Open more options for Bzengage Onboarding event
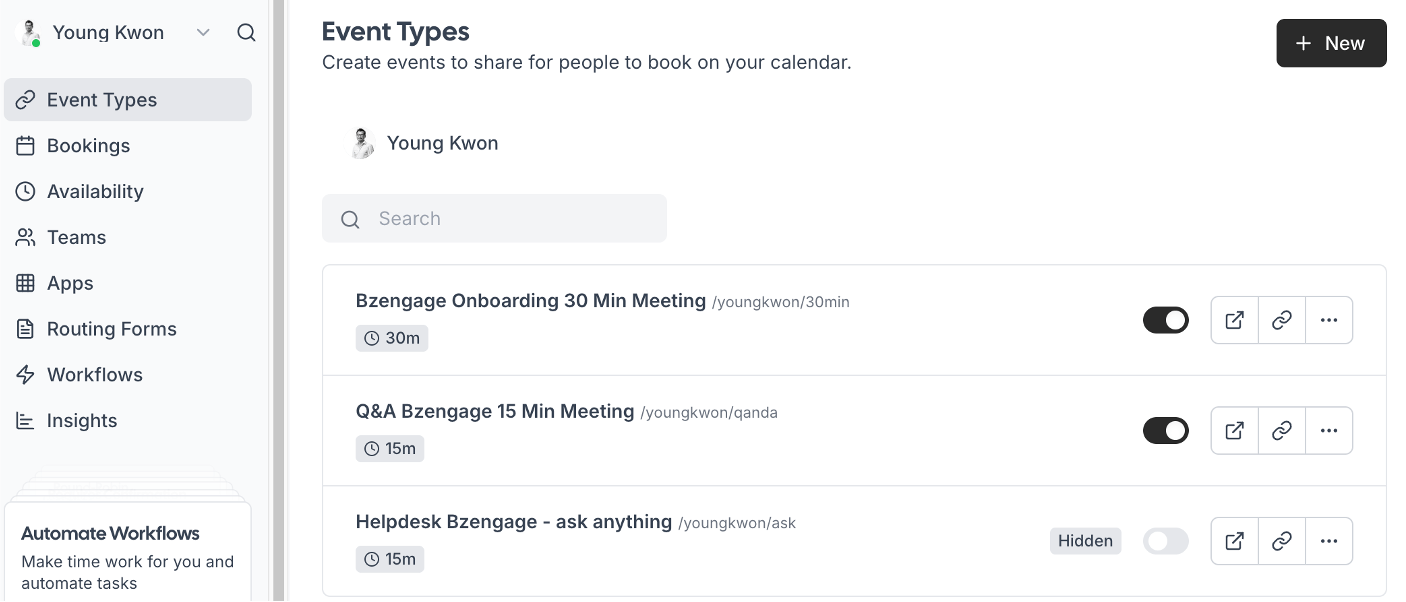Screen dimensions: 1406x602 (1329, 320)
